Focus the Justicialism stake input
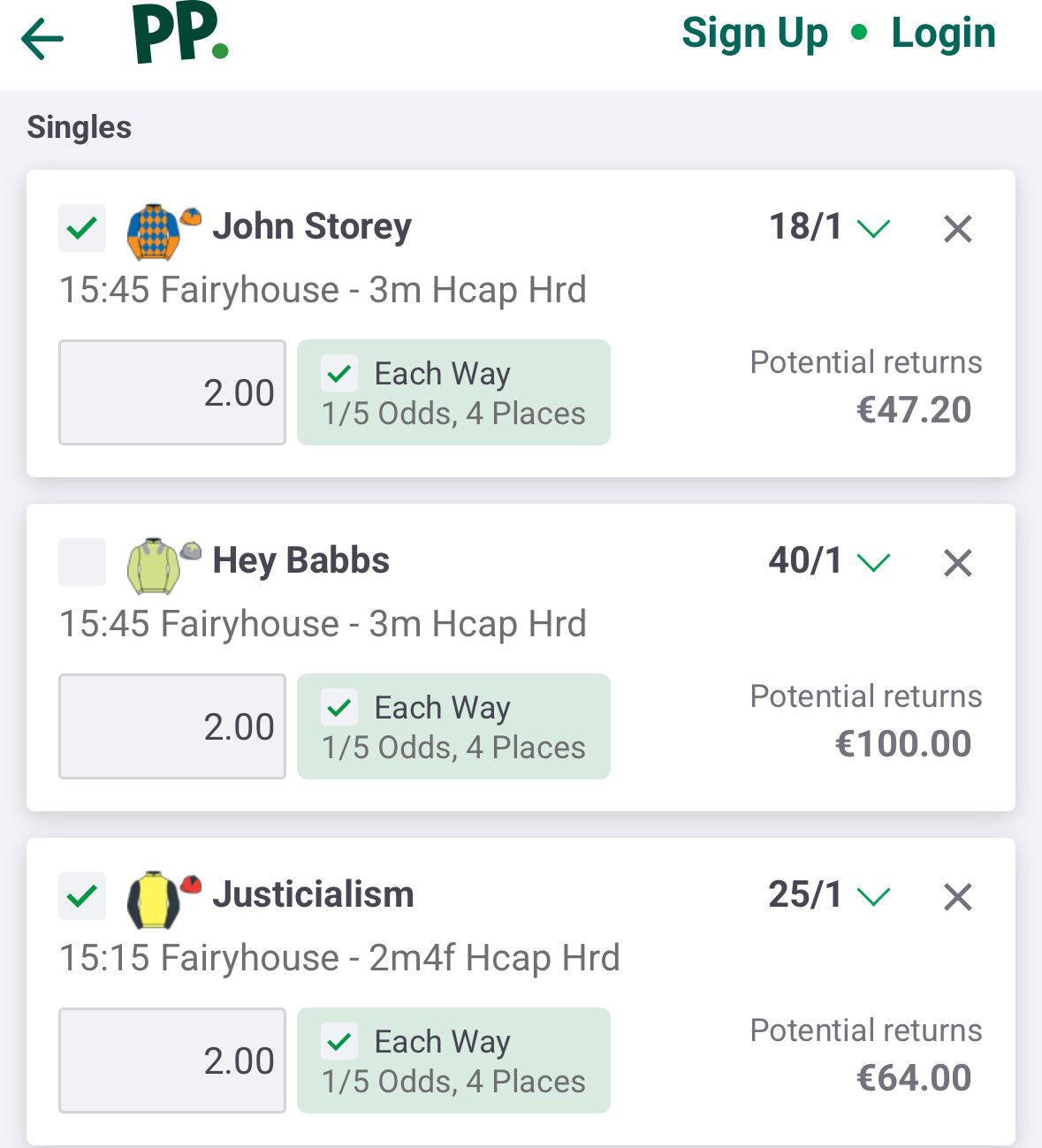The width and height of the screenshot is (1042, 1148). tap(172, 1061)
